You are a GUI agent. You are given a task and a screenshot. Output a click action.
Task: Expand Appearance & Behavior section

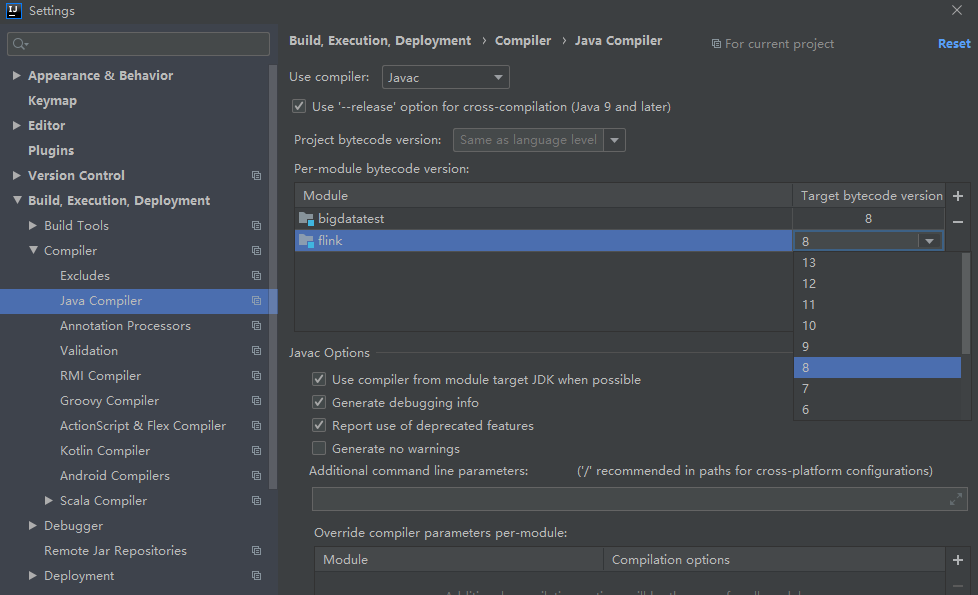[17, 75]
